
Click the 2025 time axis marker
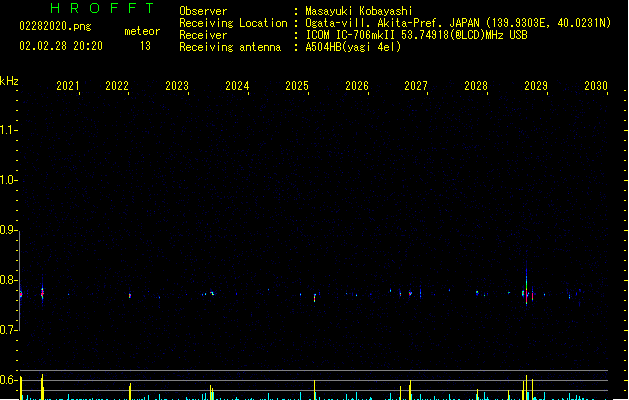click(x=297, y=86)
